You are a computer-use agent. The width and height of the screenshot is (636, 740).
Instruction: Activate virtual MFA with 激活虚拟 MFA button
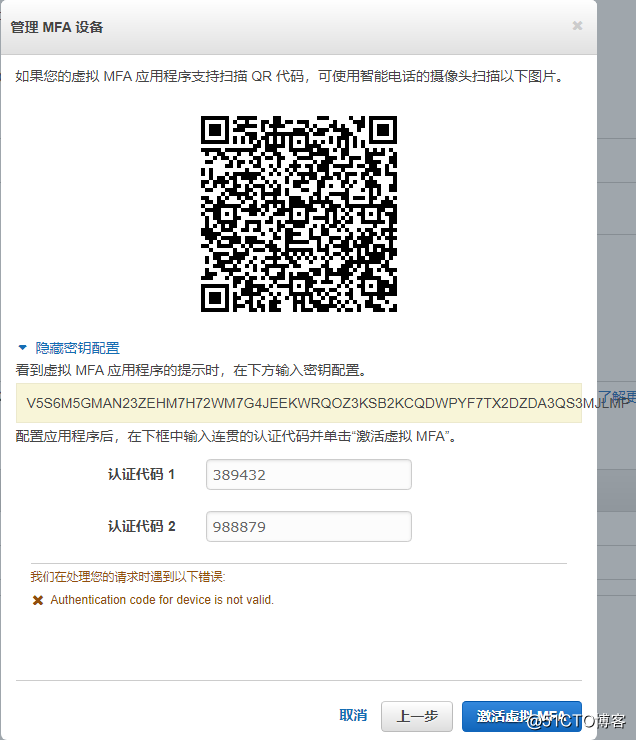coord(521,716)
